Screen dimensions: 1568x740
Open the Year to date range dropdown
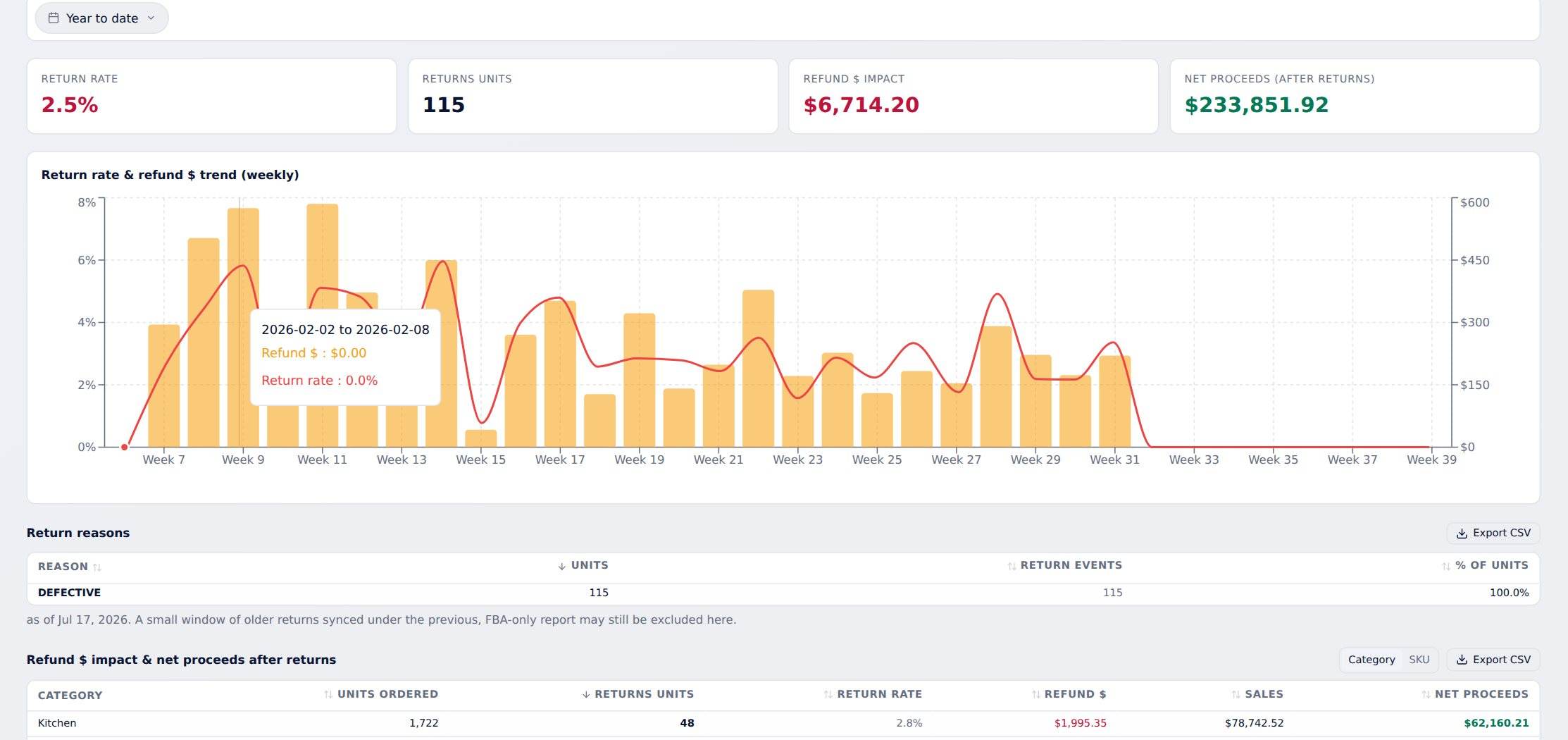[101, 18]
